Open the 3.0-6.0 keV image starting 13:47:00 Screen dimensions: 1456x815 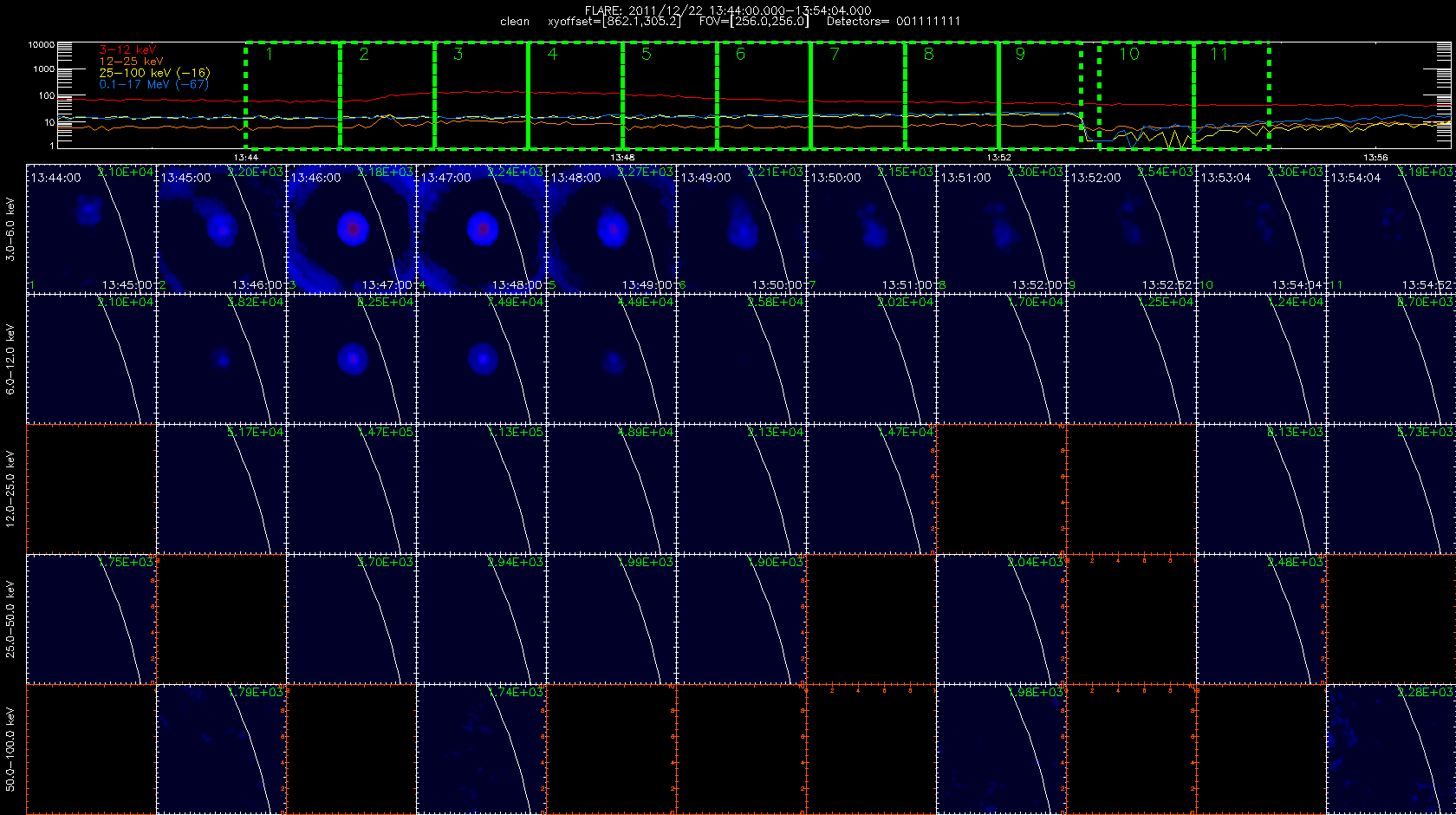point(481,229)
